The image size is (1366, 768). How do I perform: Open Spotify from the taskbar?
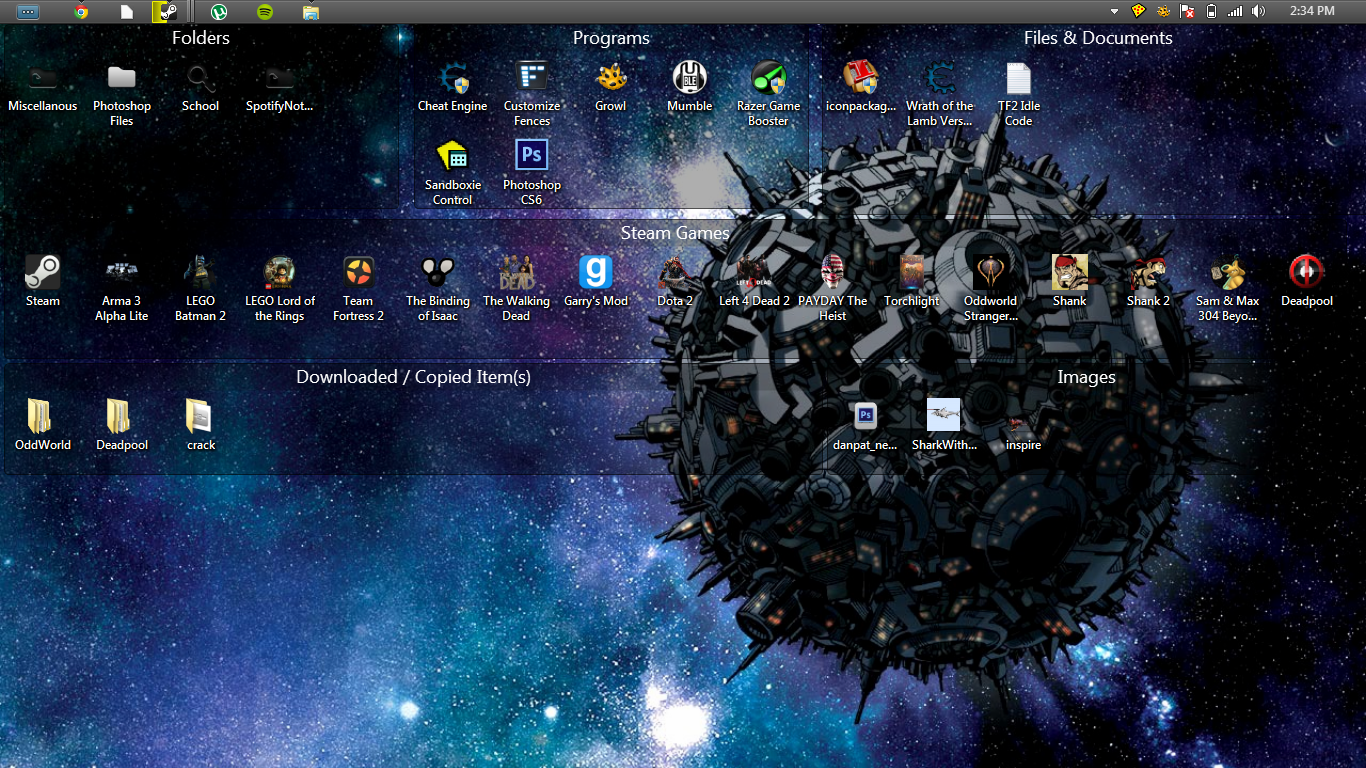click(x=265, y=12)
